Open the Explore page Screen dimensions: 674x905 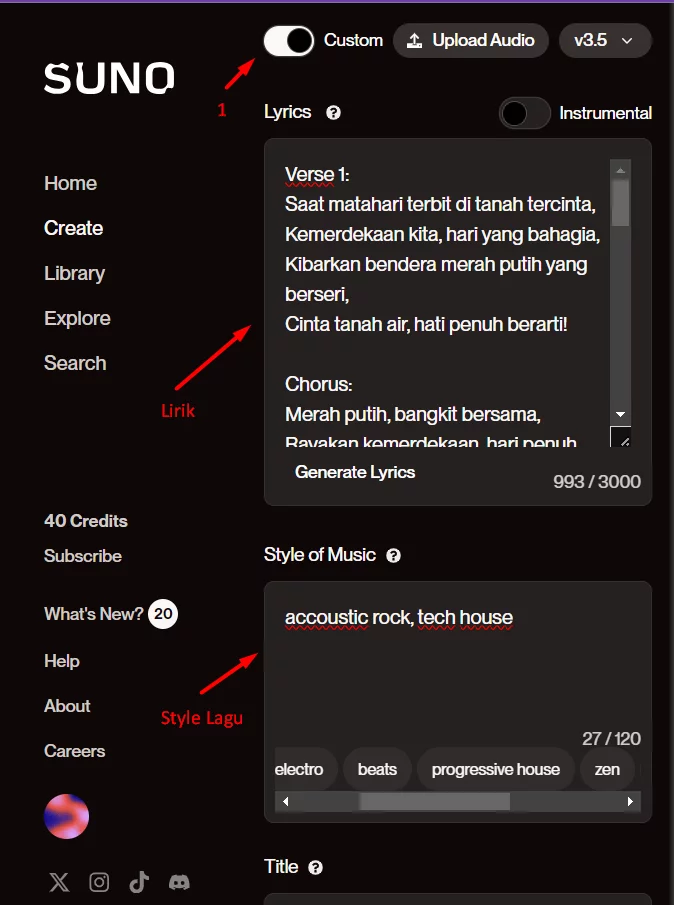pyautogui.click(x=77, y=319)
